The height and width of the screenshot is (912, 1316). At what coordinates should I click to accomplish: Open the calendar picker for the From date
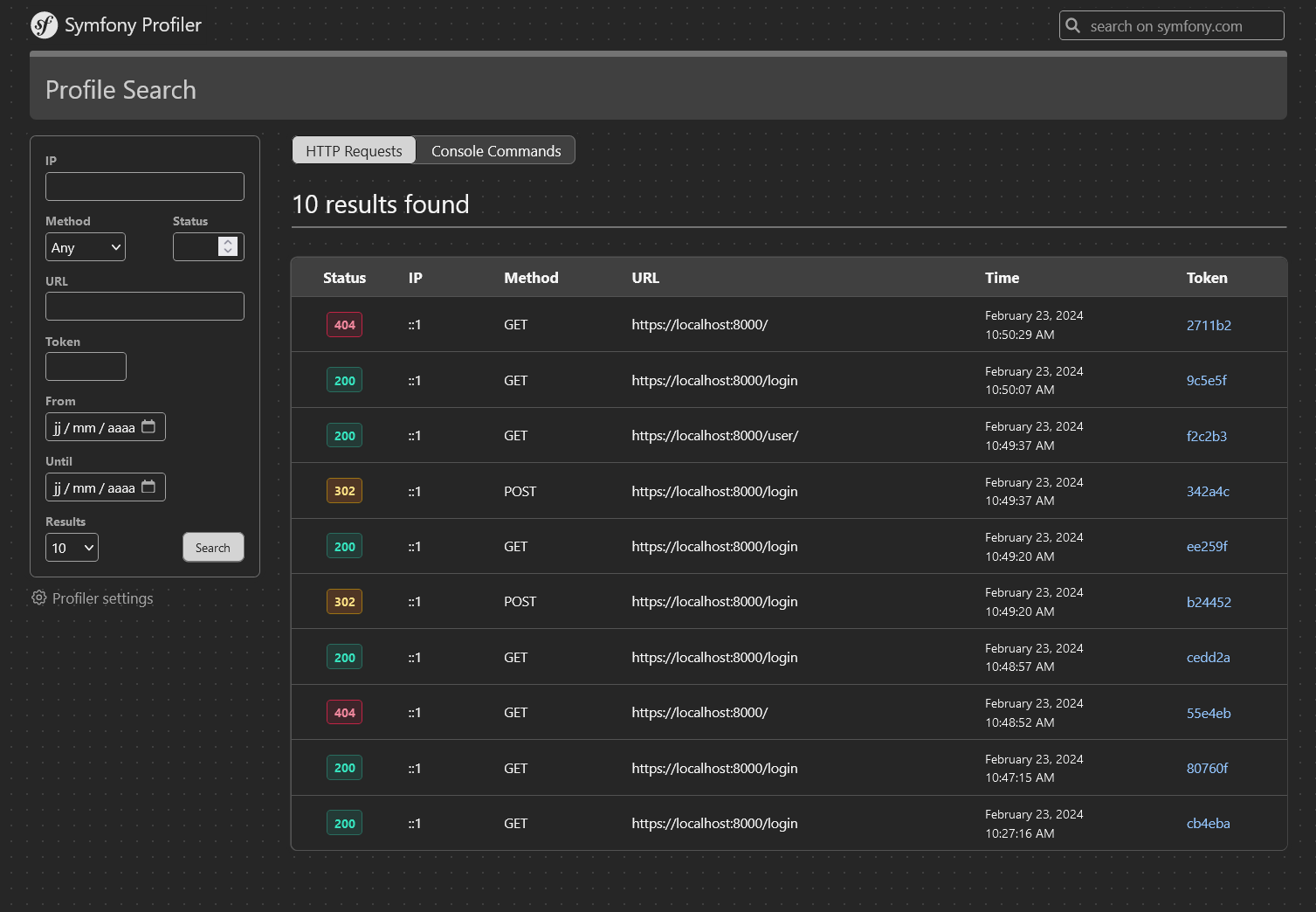pyautogui.click(x=149, y=427)
